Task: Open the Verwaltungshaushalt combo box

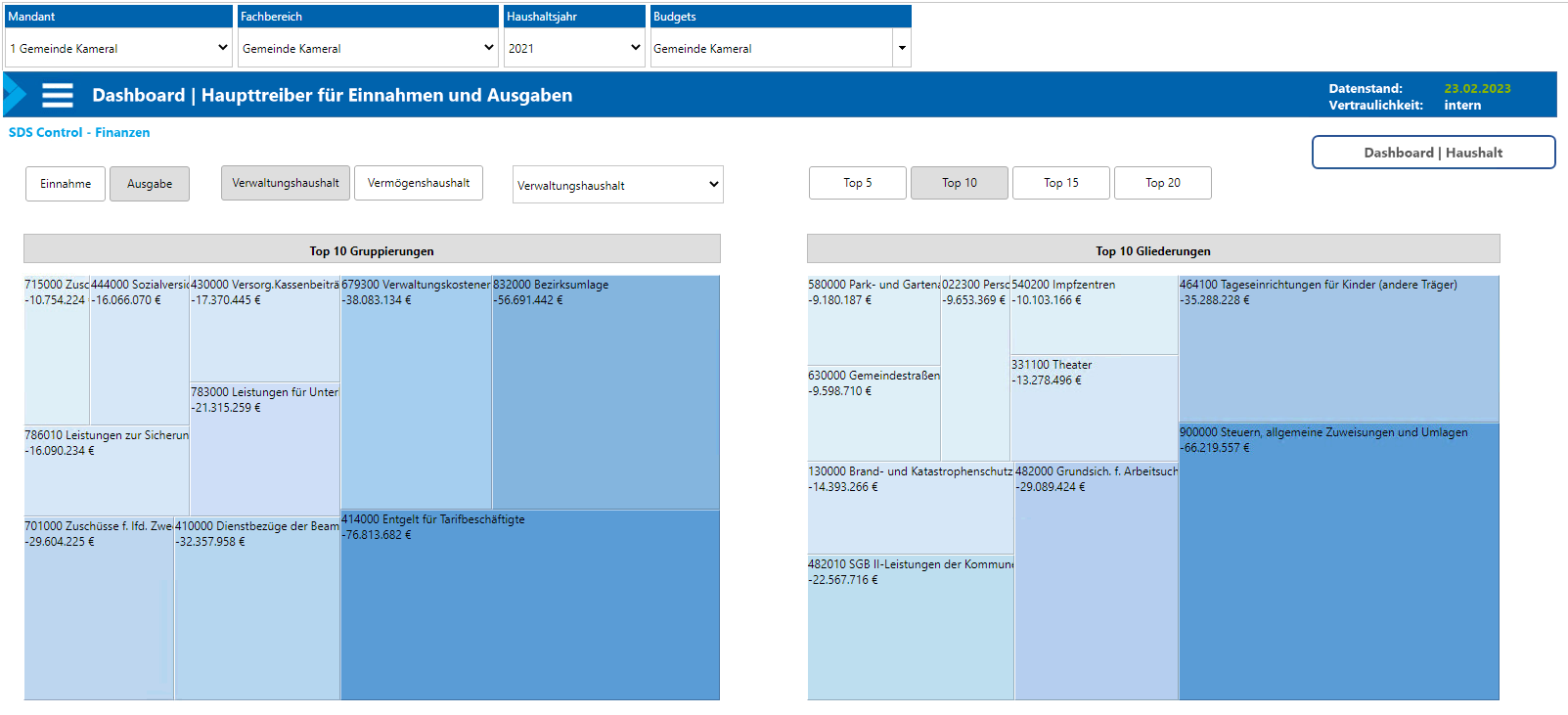Action: pos(618,185)
